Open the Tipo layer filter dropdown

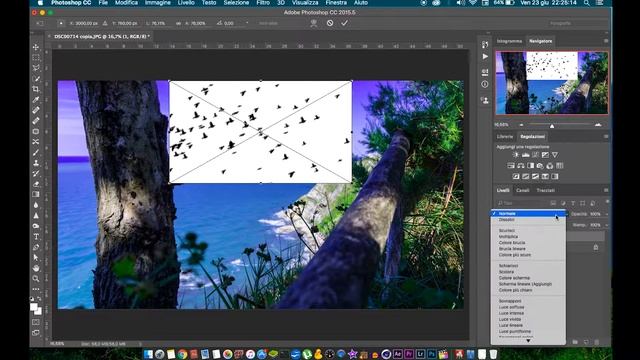pyautogui.click(x=522, y=203)
